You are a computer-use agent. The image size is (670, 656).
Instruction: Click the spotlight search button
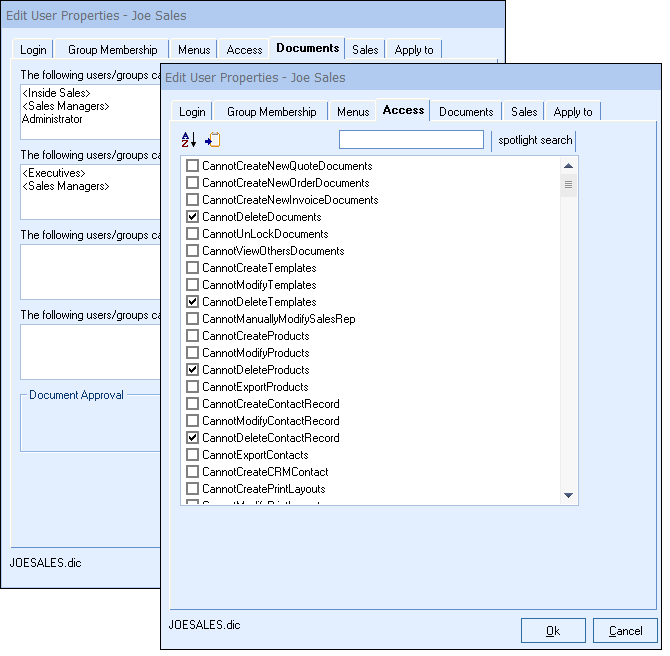(x=535, y=140)
